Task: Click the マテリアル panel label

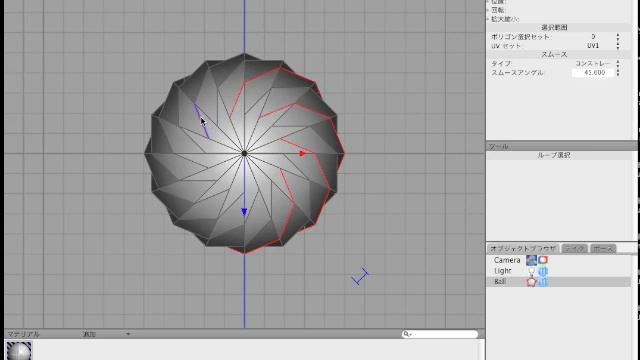Action: (23, 334)
